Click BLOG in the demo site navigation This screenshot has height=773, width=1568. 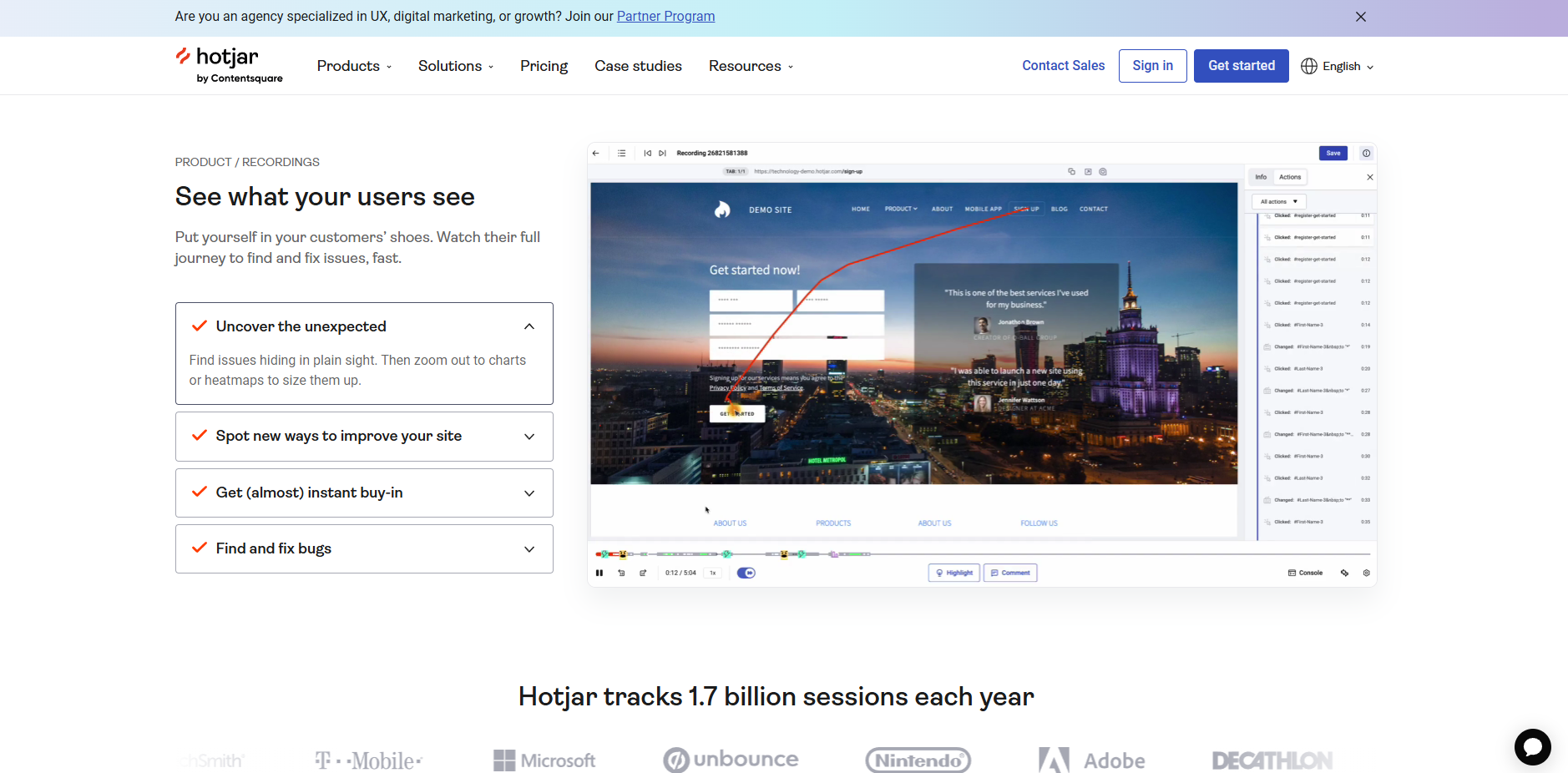pyautogui.click(x=1059, y=209)
